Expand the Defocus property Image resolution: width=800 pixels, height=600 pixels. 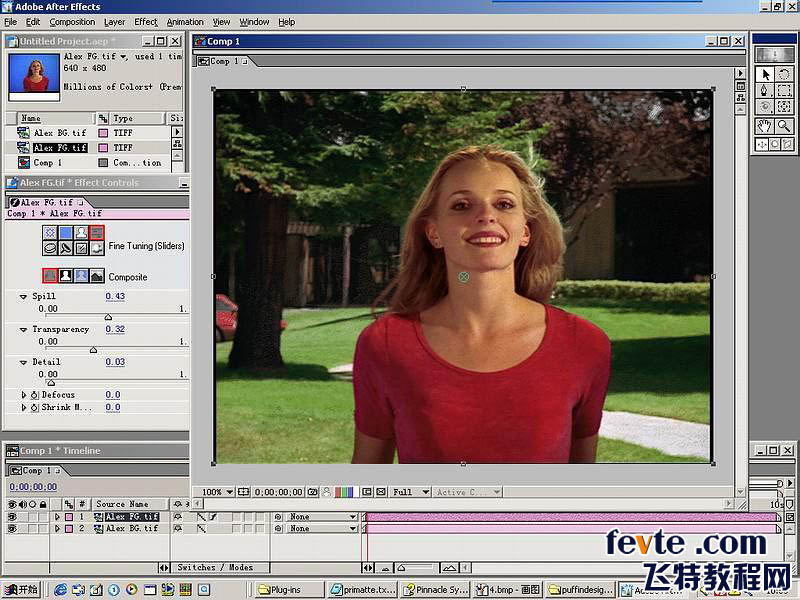click(23, 395)
